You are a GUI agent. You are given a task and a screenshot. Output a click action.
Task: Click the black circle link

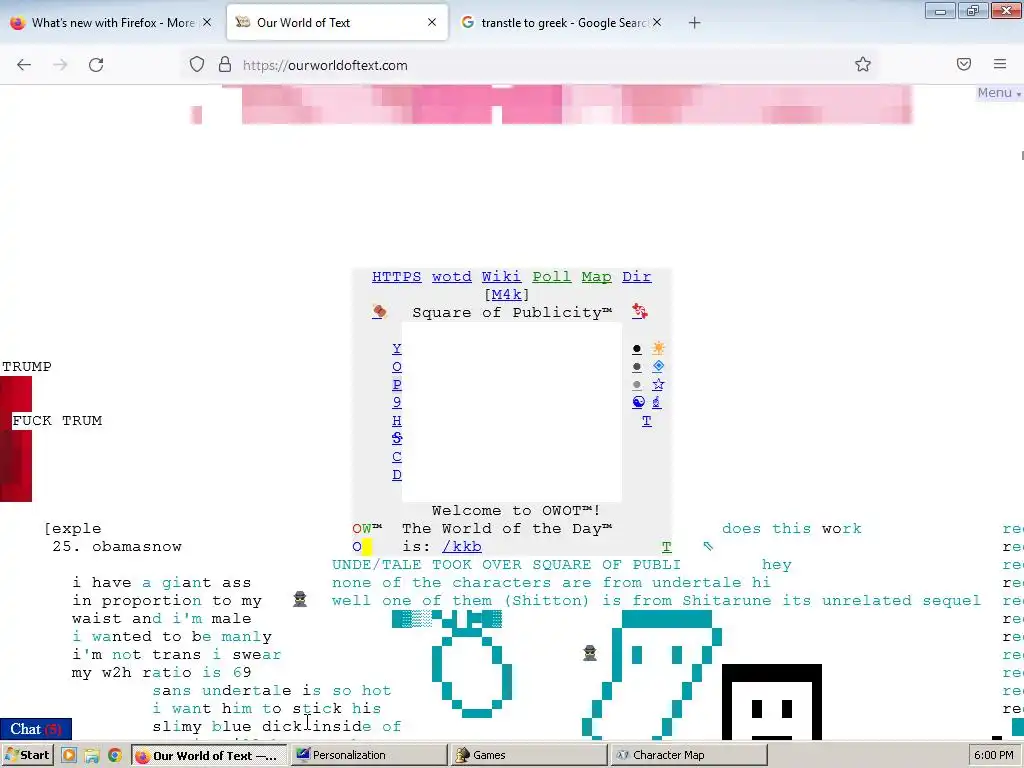tap(637, 349)
